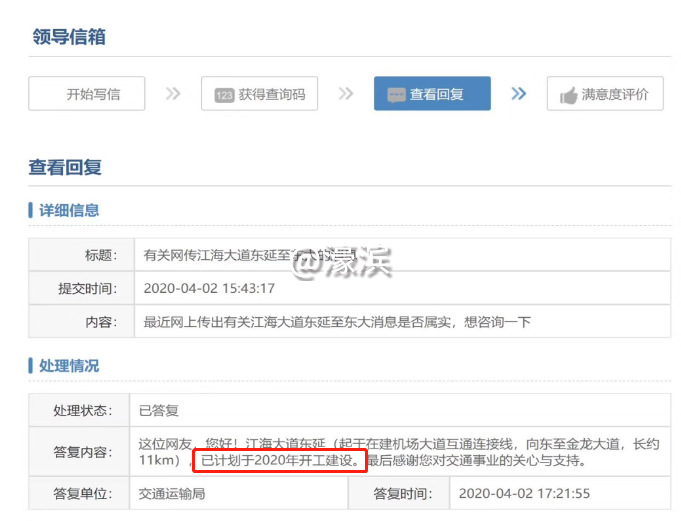The image size is (681, 521).
Task: Click the blue double arrow before 满意度评价
Action: (x=518, y=94)
